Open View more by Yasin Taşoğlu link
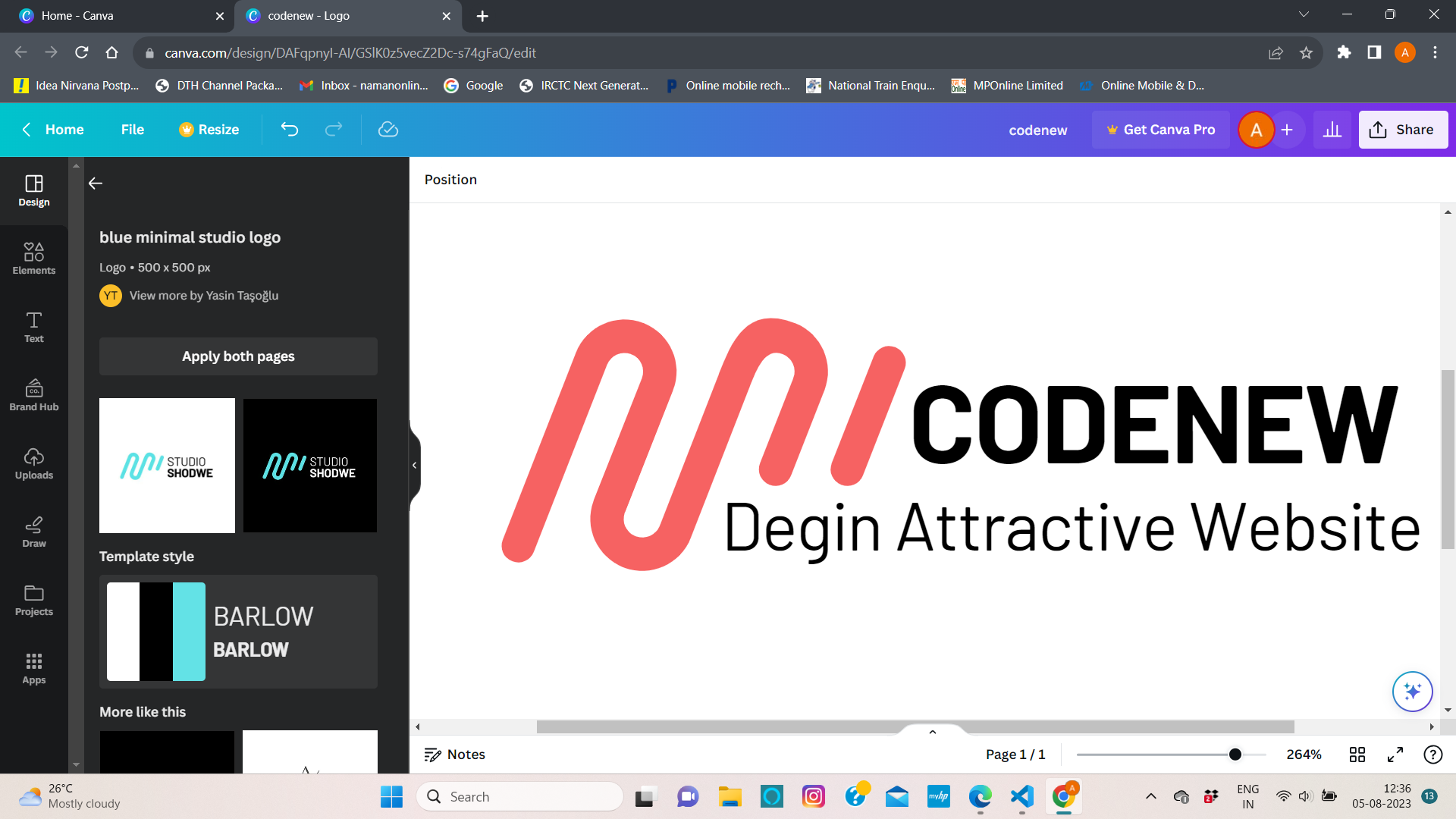The height and width of the screenshot is (819, 1456). pyautogui.click(x=203, y=296)
